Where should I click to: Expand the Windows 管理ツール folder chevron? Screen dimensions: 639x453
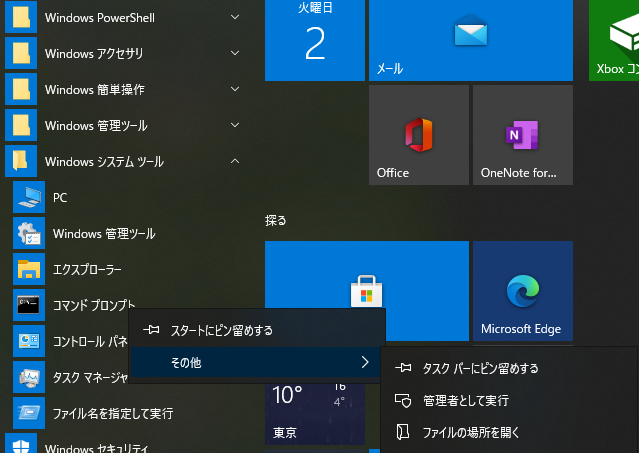tap(235, 125)
